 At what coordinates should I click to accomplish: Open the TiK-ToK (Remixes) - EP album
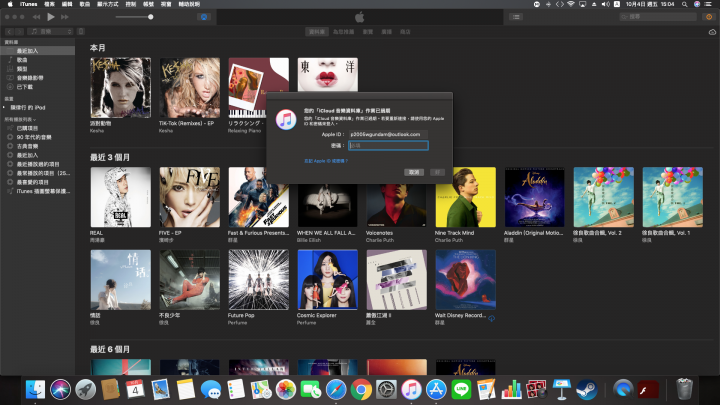pyautogui.click(x=190, y=88)
